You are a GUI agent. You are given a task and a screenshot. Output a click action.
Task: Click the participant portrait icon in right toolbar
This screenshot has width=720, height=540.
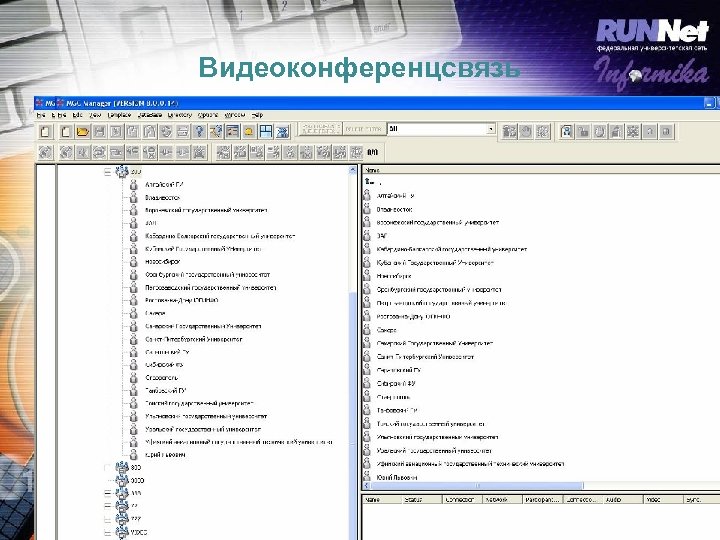[567, 132]
